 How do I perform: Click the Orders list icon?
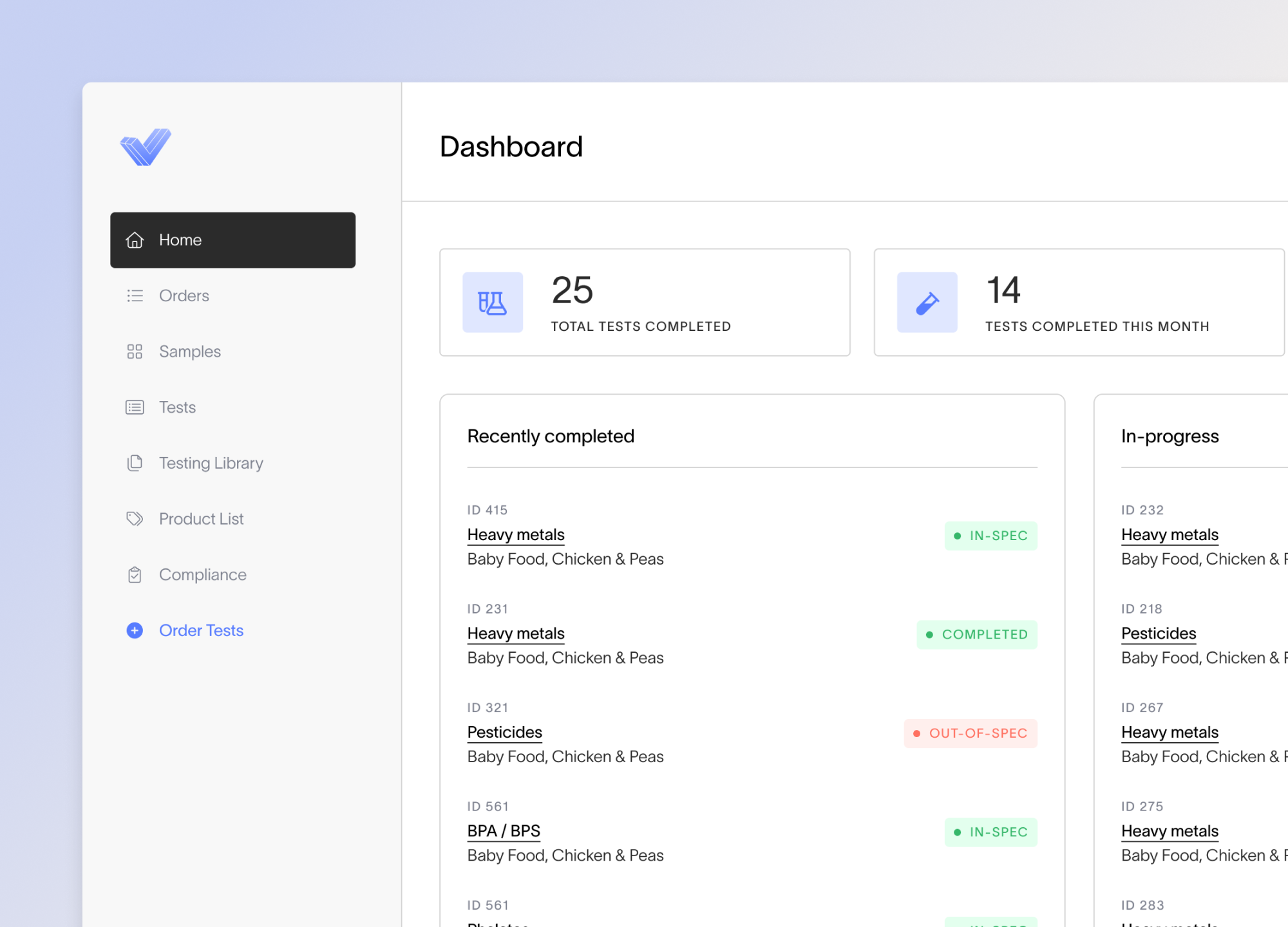[135, 295]
